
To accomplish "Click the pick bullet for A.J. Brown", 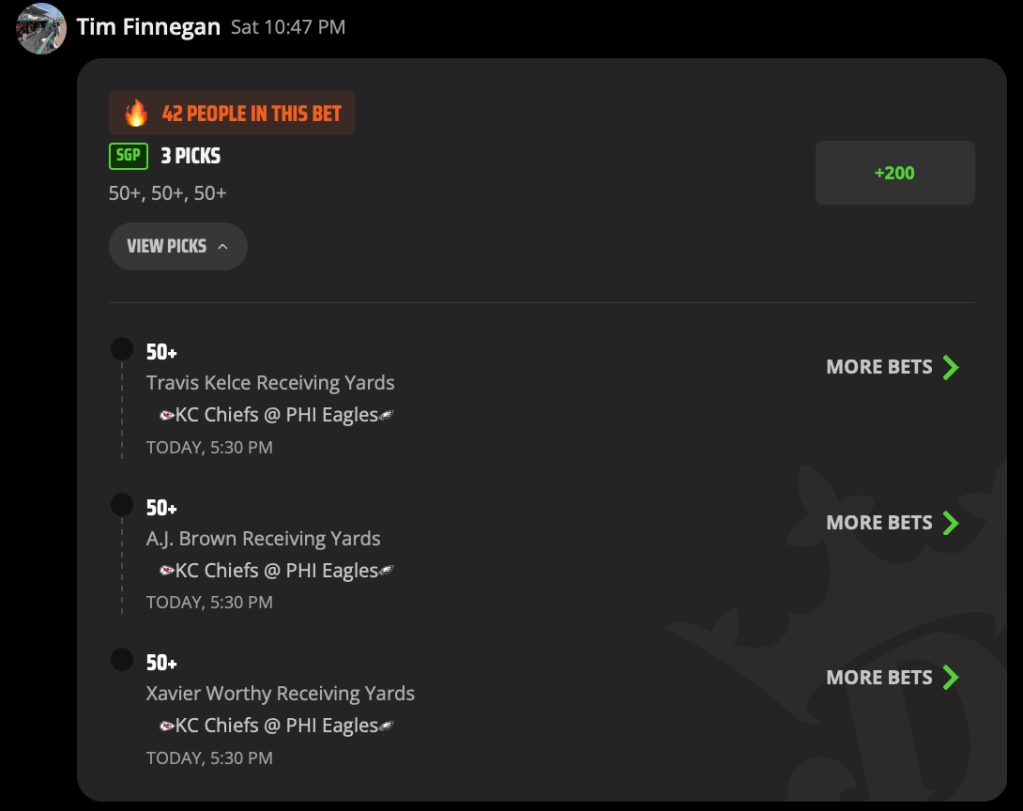I will [122, 504].
